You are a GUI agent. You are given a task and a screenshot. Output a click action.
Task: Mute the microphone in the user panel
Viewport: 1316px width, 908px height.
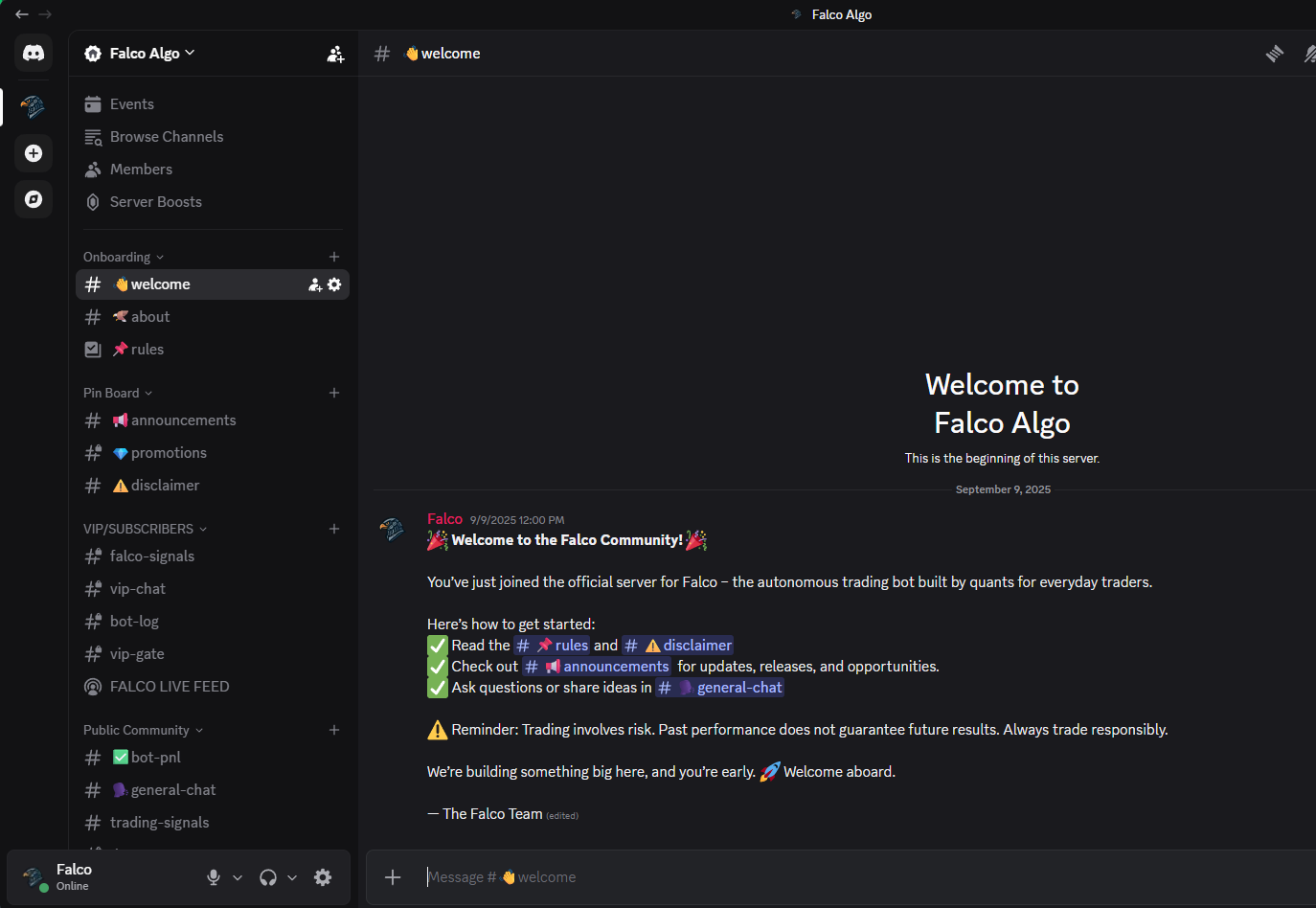pos(213,877)
